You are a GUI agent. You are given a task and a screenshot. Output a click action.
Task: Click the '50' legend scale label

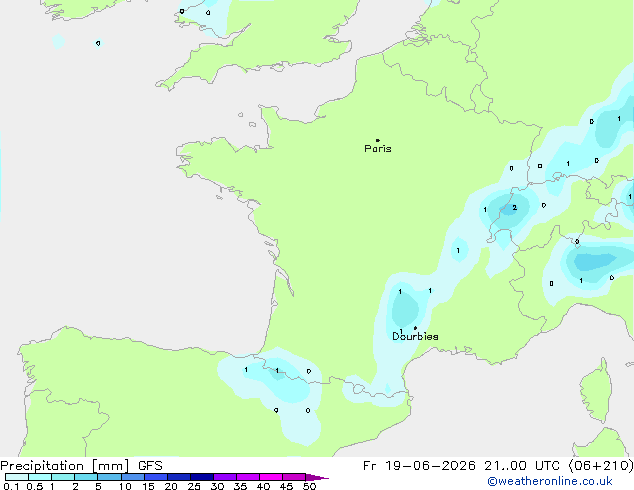(309, 486)
